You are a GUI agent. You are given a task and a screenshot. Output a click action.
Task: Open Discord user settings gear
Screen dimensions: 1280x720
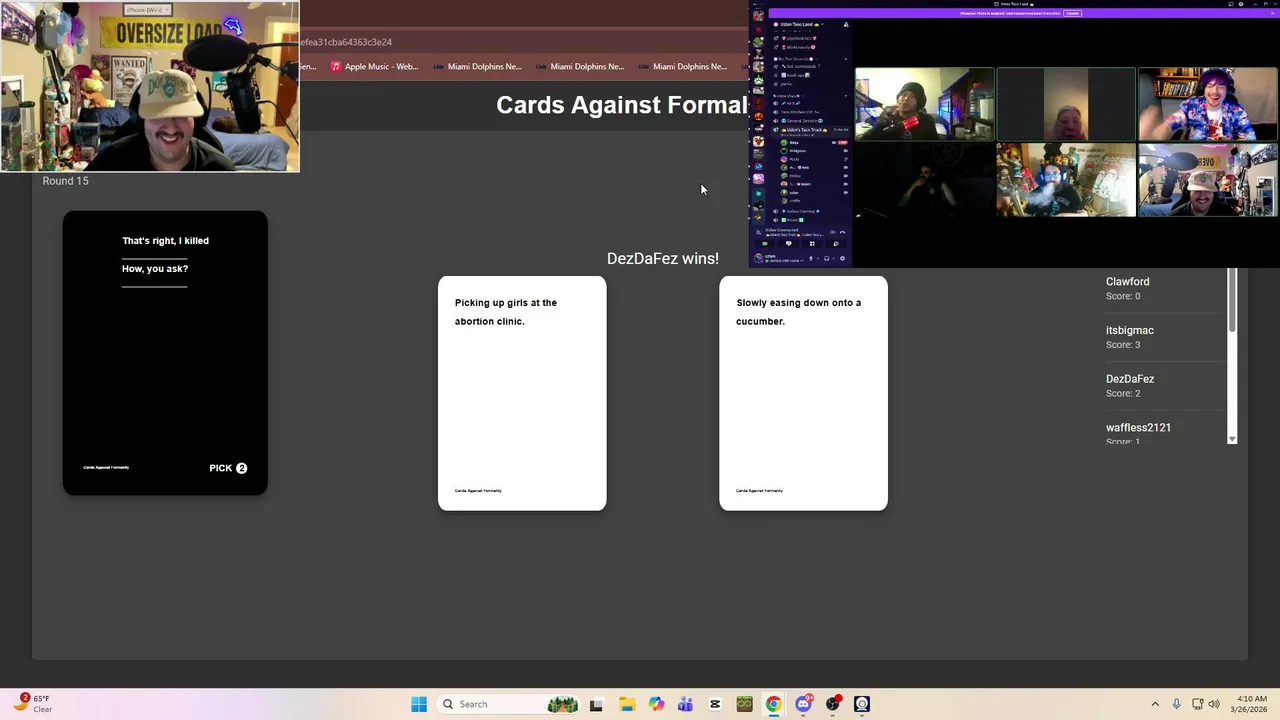coord(842,258)
